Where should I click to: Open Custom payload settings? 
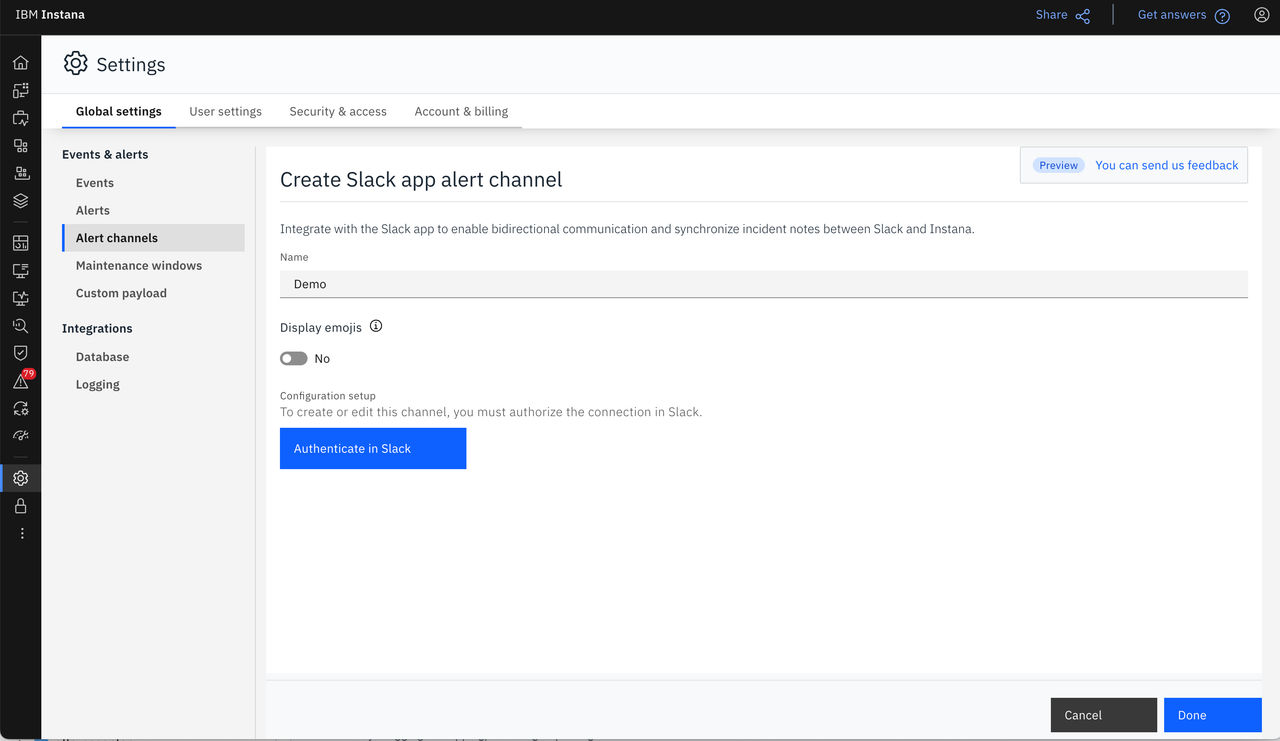[x=121, y=293]
